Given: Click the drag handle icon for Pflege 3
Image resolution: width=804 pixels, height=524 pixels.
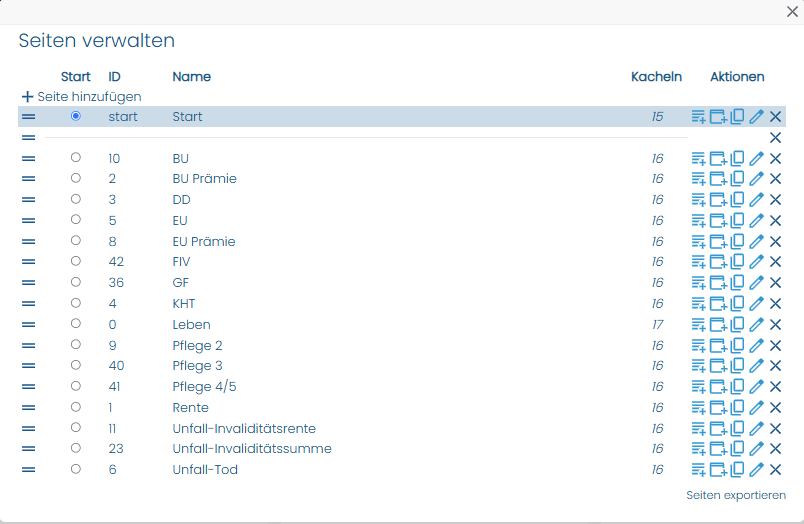Looking at the screenshot, I should pos(29,366).
